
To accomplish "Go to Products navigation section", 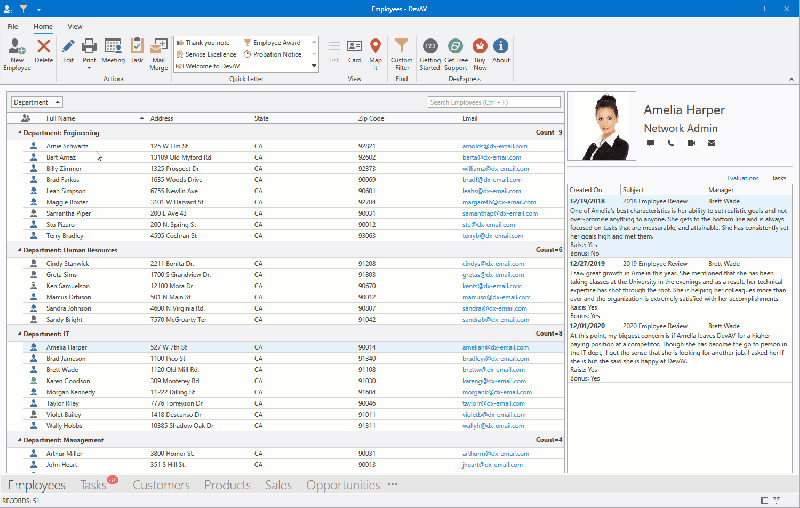I will point(227,485).
